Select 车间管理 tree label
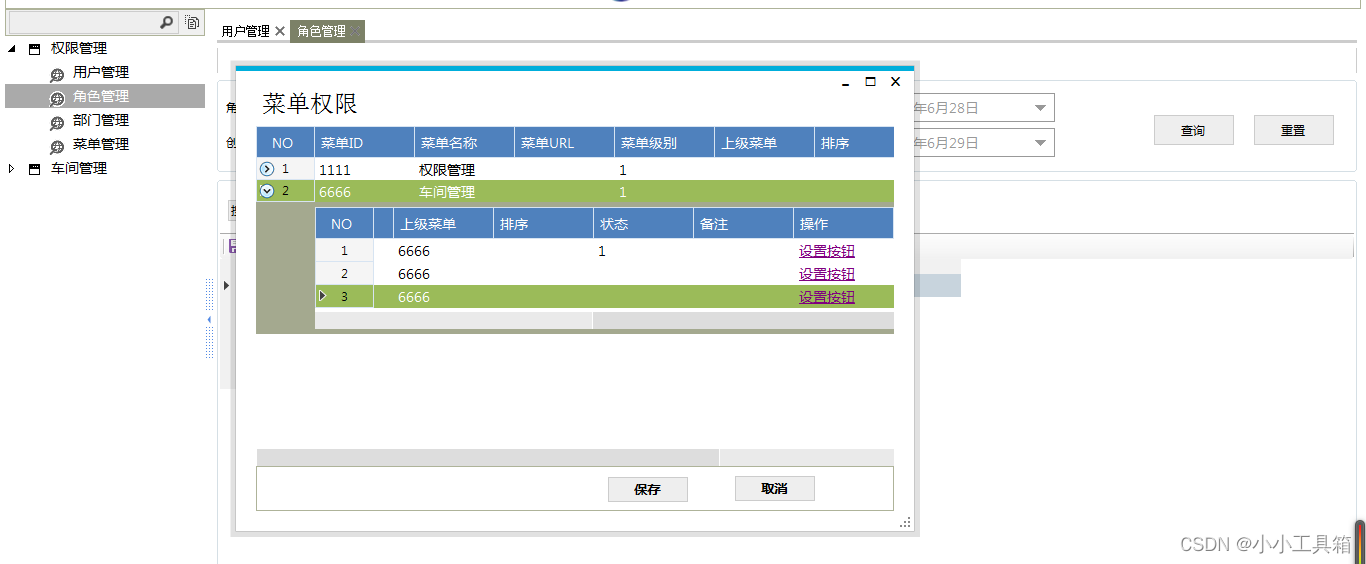1366x564 pixels. pos(79,168)
